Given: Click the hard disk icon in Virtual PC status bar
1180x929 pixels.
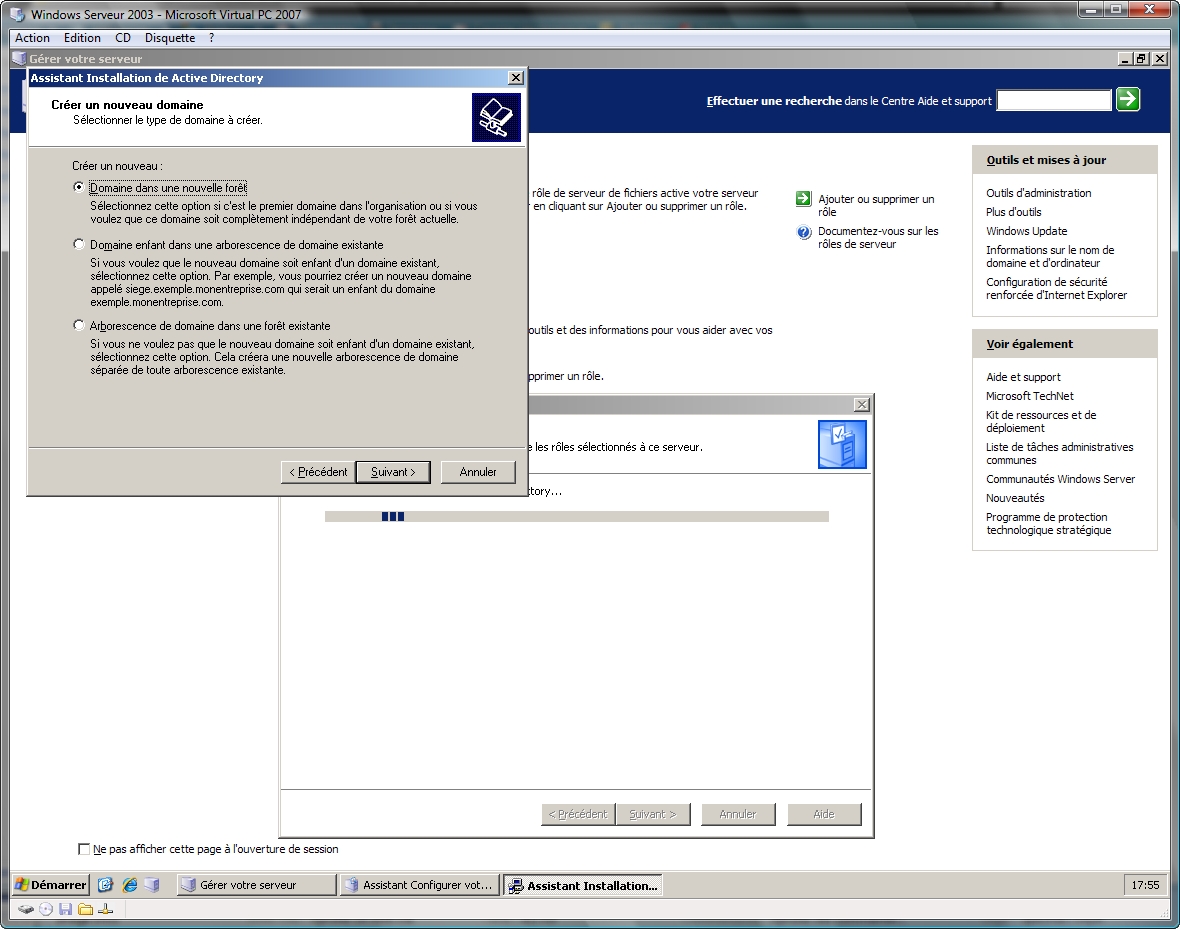Looking at the screenshot, I should 26,909.
